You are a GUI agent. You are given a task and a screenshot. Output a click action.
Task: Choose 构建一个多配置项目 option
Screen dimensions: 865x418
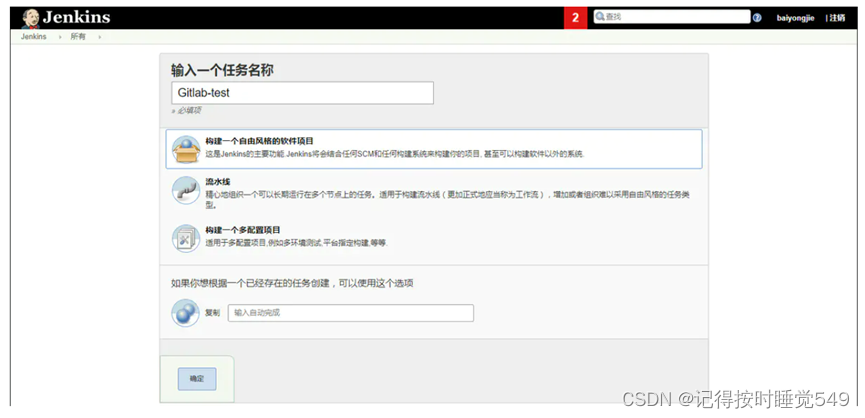tap(243, 229)
